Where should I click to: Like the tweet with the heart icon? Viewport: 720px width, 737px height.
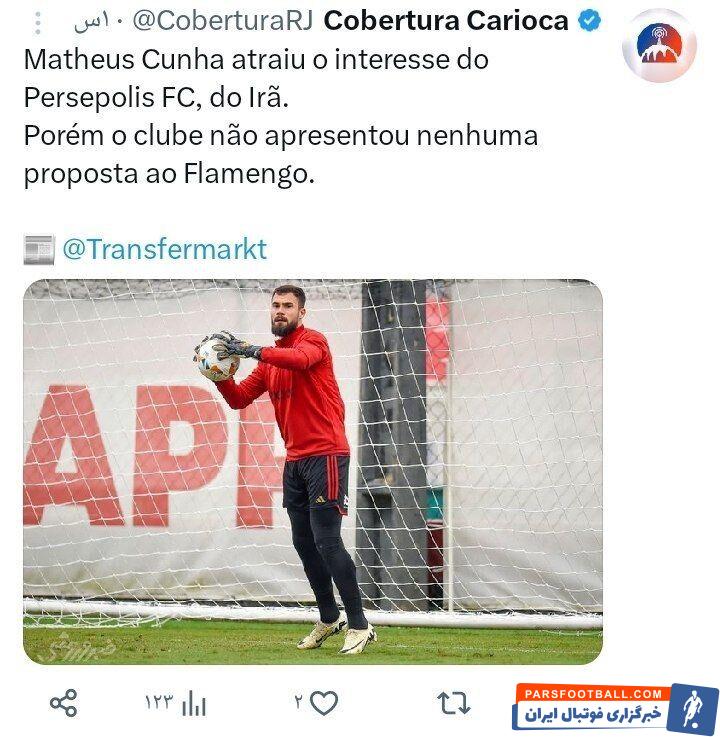[x=324, y=703]
